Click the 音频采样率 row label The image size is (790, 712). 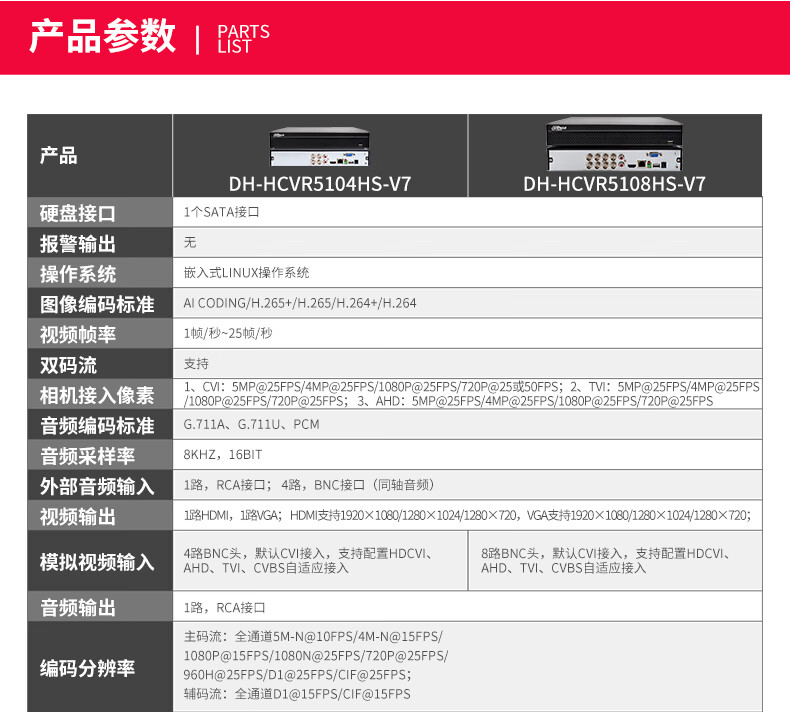click(x=87, y=456)
